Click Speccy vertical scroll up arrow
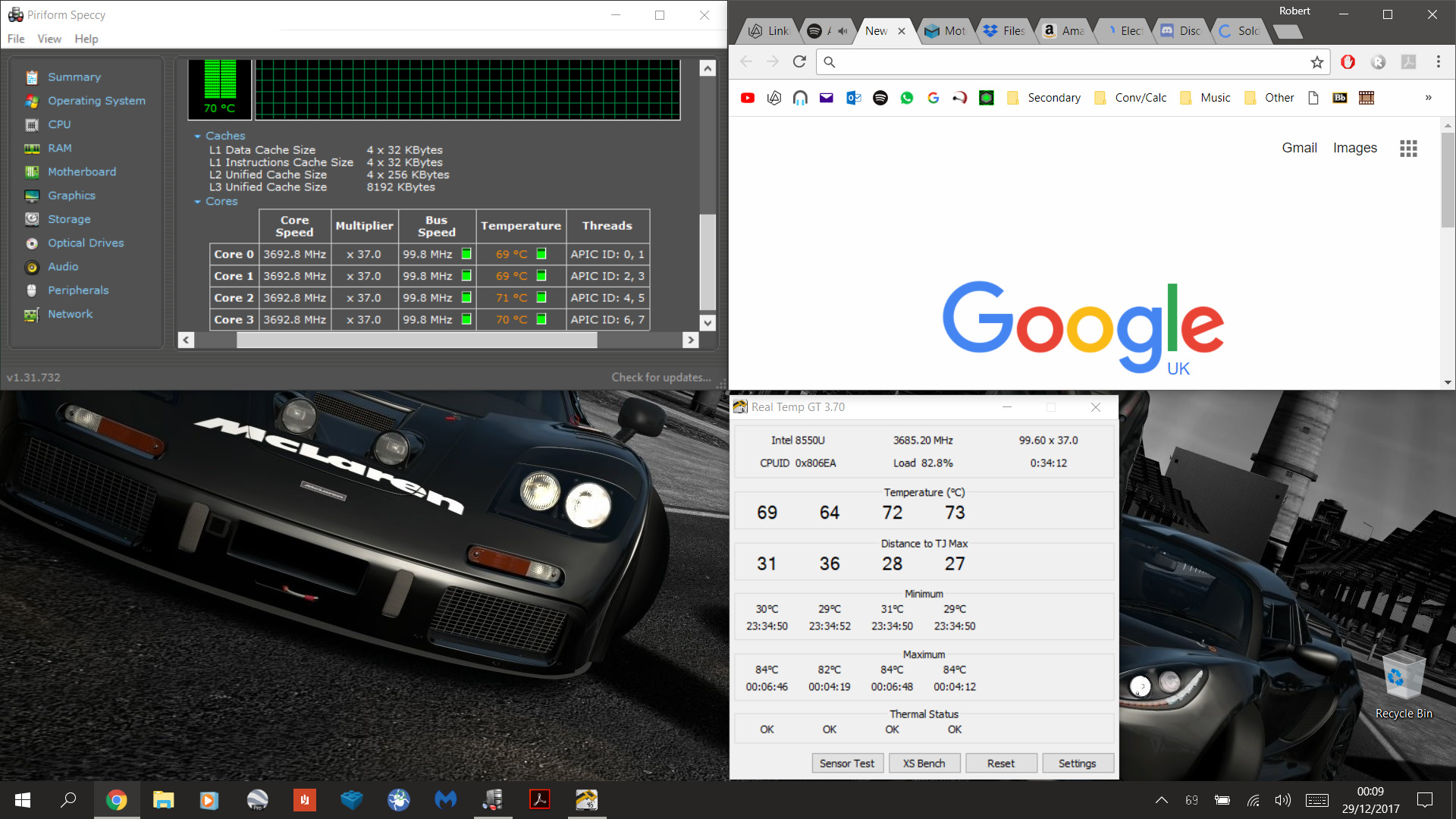This screenshot has height=819, width=1456. click(x=708, y=68)
